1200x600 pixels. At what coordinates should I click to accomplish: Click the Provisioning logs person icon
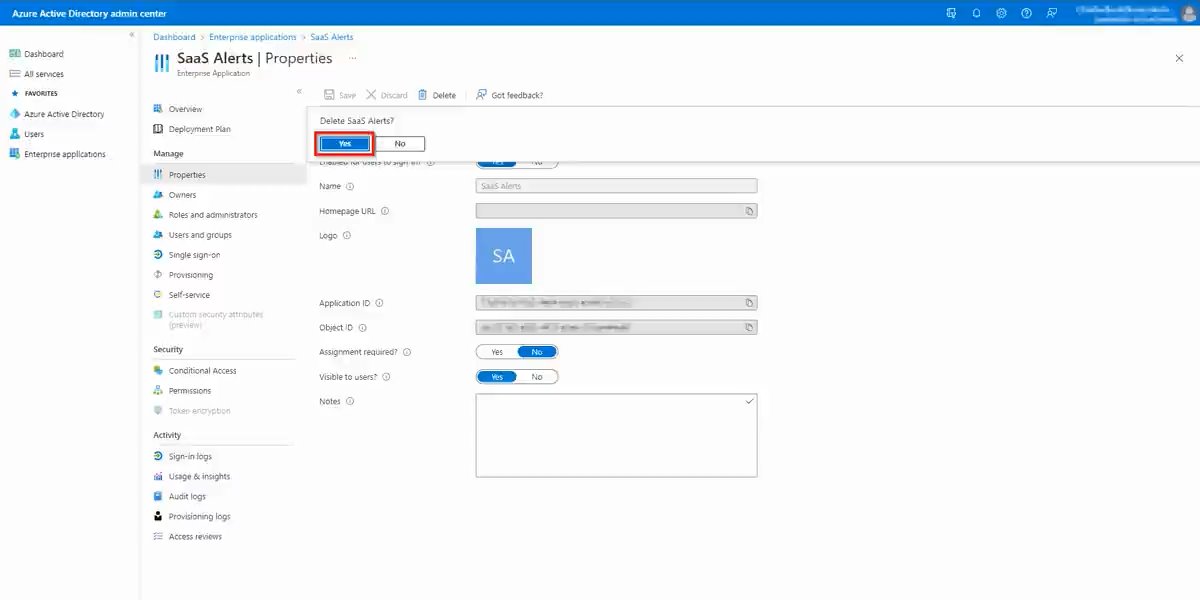click(x=158, y=517)
